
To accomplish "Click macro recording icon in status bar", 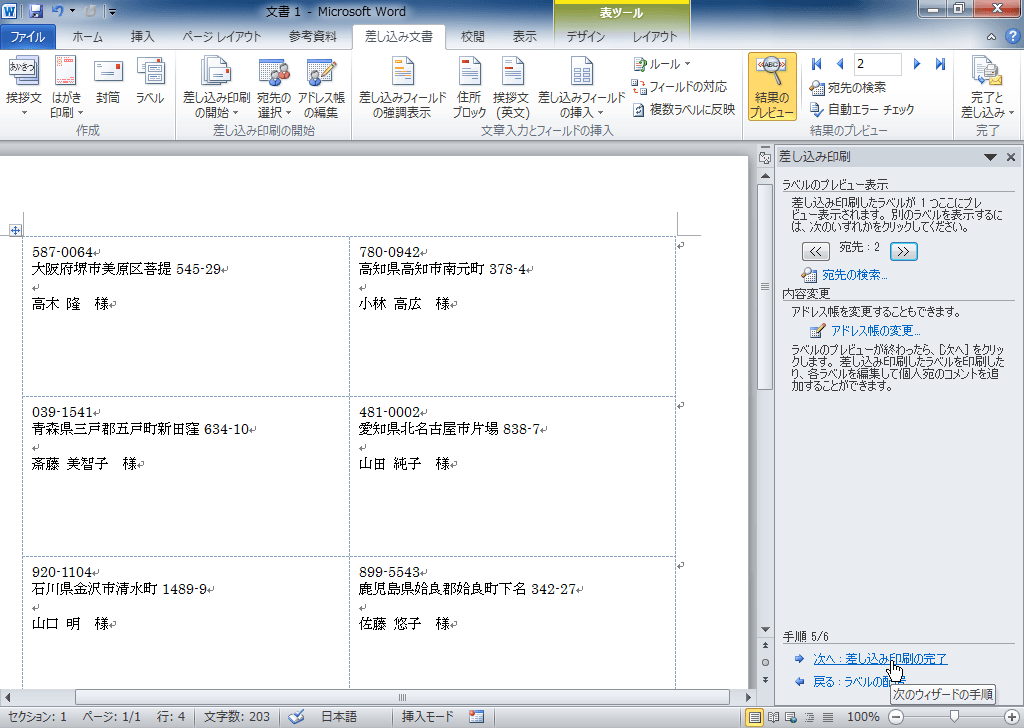I will (x=476, y=716).
